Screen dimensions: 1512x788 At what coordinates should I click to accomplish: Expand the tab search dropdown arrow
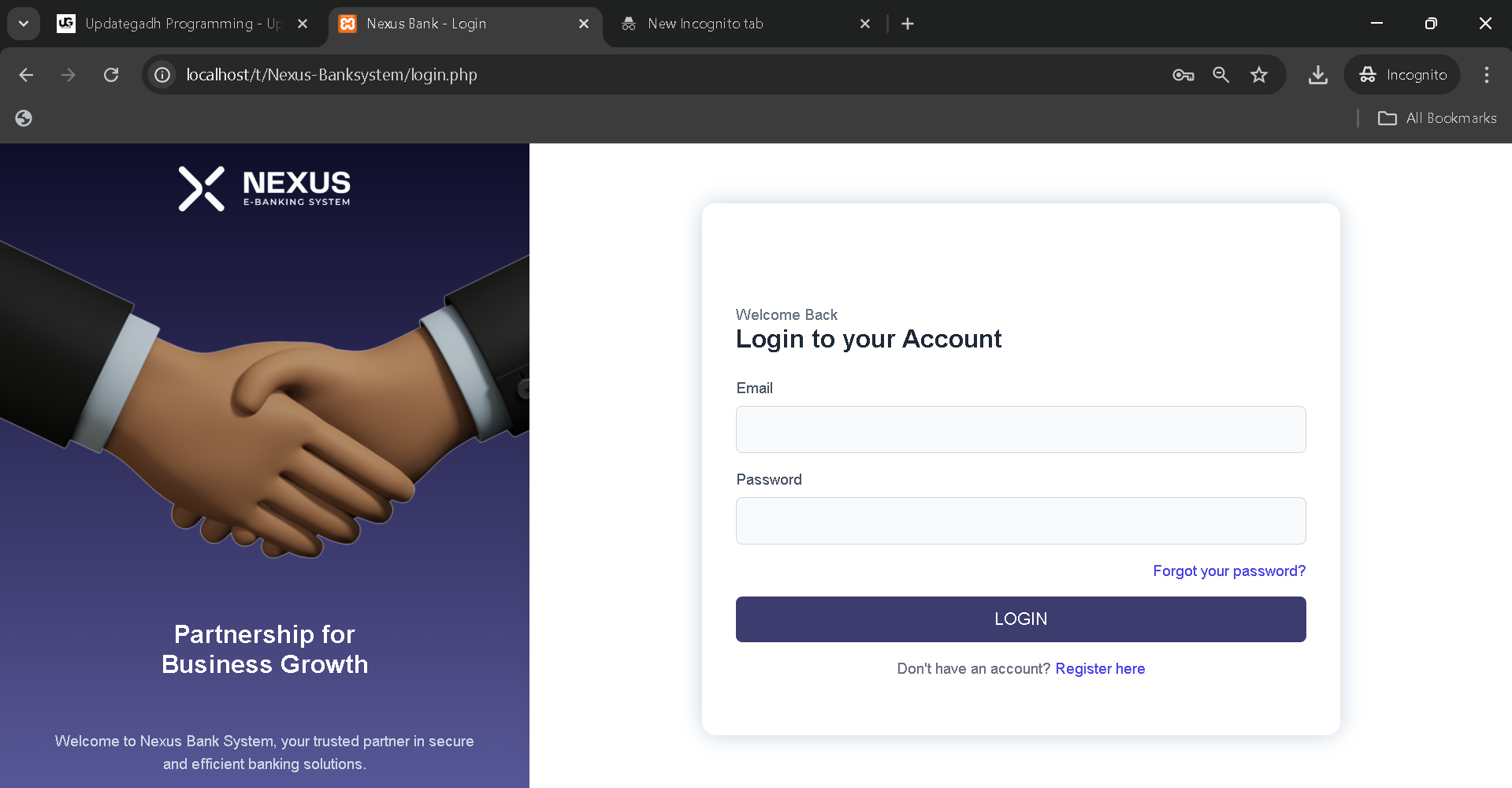[x=24, y=24]
